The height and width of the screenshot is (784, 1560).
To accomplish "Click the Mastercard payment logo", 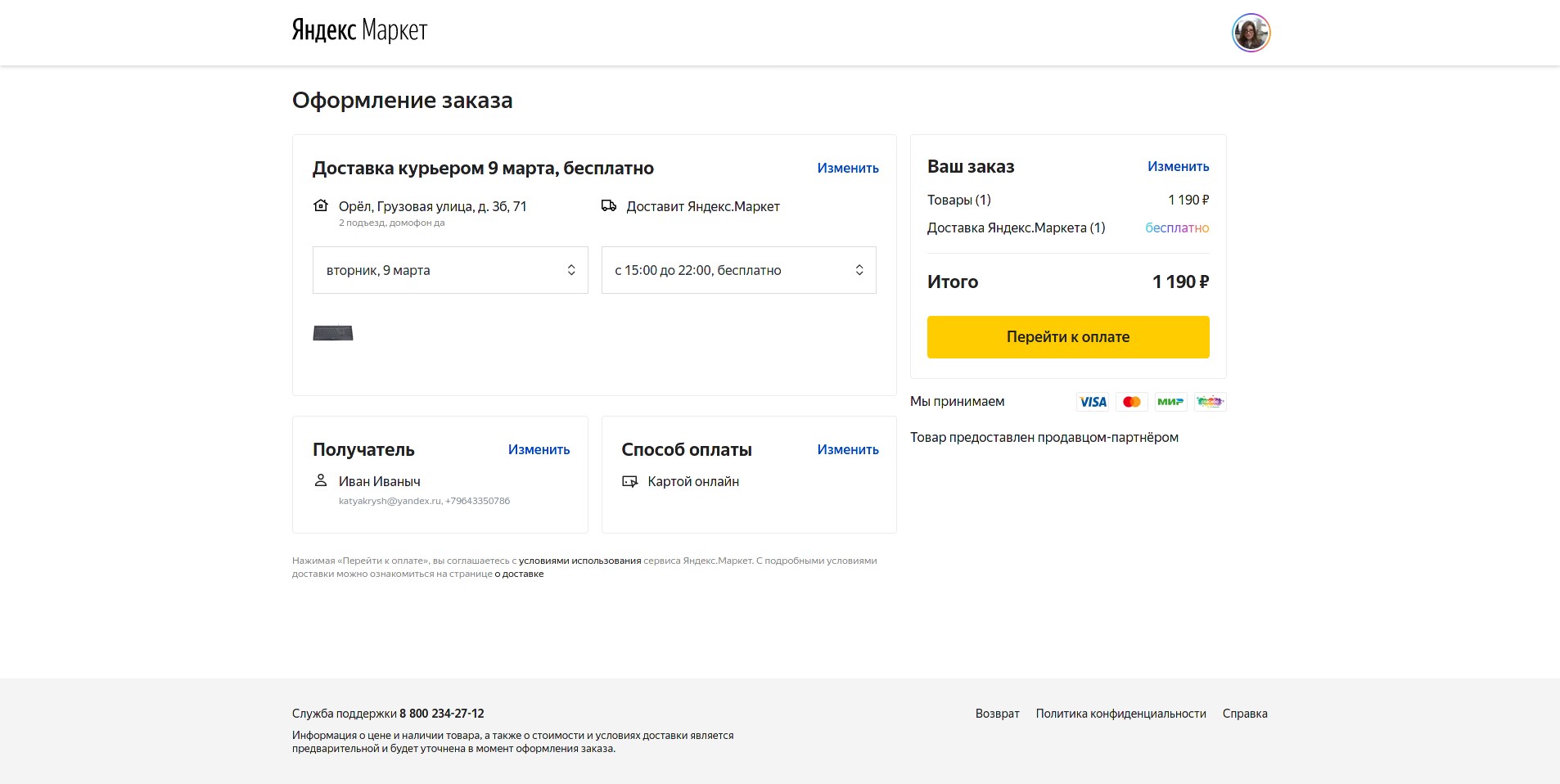I will (x=1132, y=402).
